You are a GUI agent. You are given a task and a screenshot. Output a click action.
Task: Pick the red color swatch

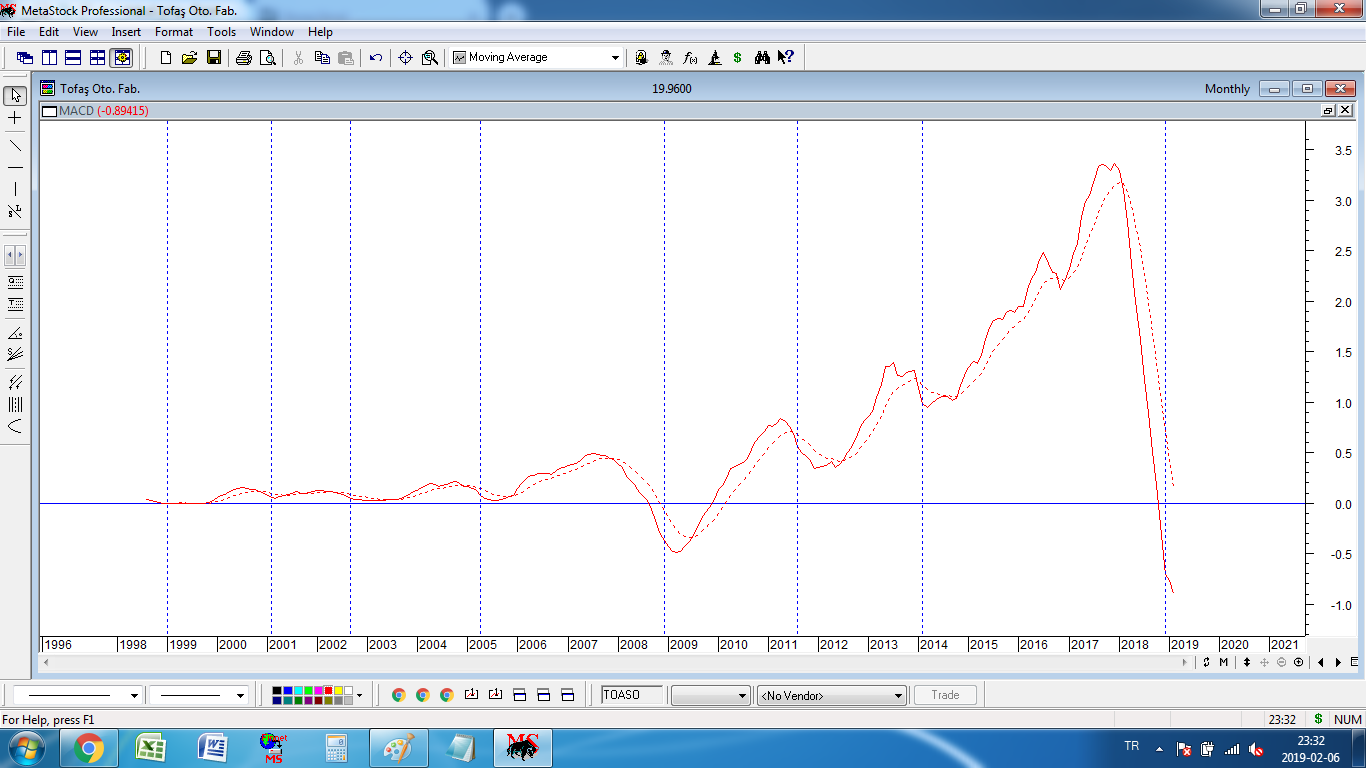[328, 690]
